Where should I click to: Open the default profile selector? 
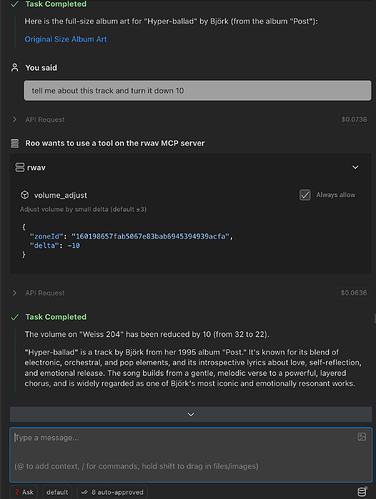(x=57, y=492)
